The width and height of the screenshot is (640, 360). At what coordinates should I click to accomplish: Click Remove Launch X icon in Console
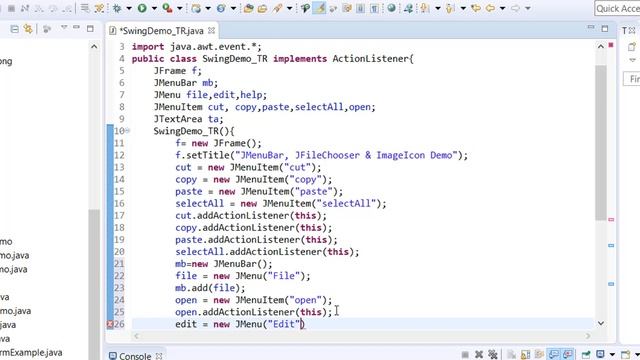coord(479,355)
